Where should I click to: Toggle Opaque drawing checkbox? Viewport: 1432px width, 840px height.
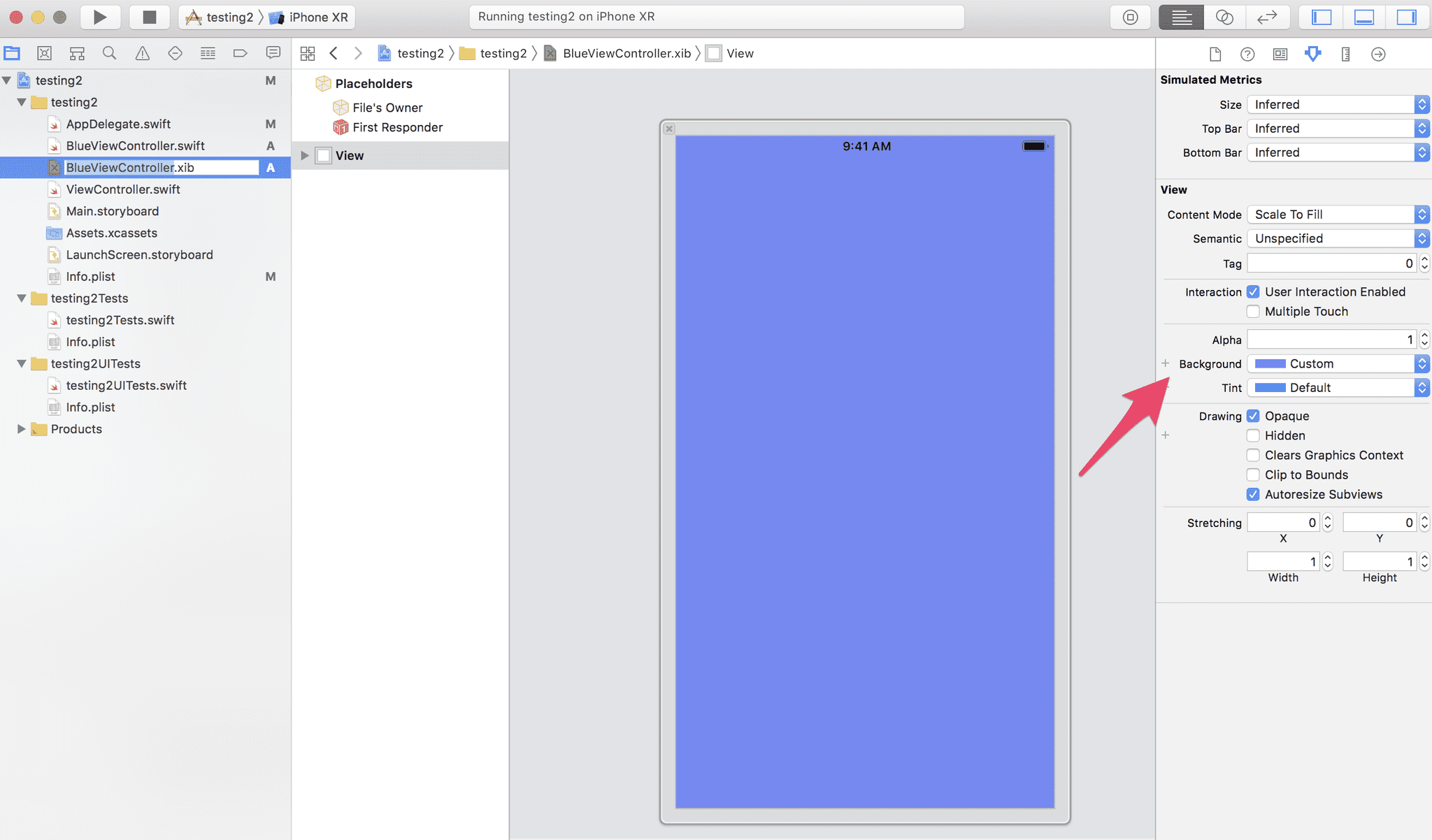(1253, 416)
